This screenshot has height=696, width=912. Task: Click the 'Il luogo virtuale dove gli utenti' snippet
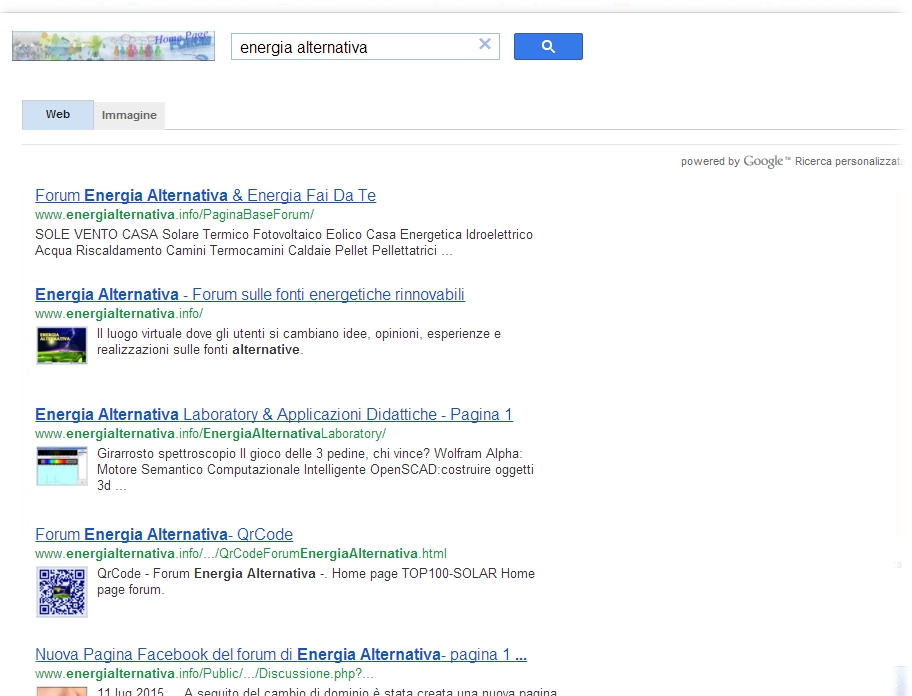(298, 341)
